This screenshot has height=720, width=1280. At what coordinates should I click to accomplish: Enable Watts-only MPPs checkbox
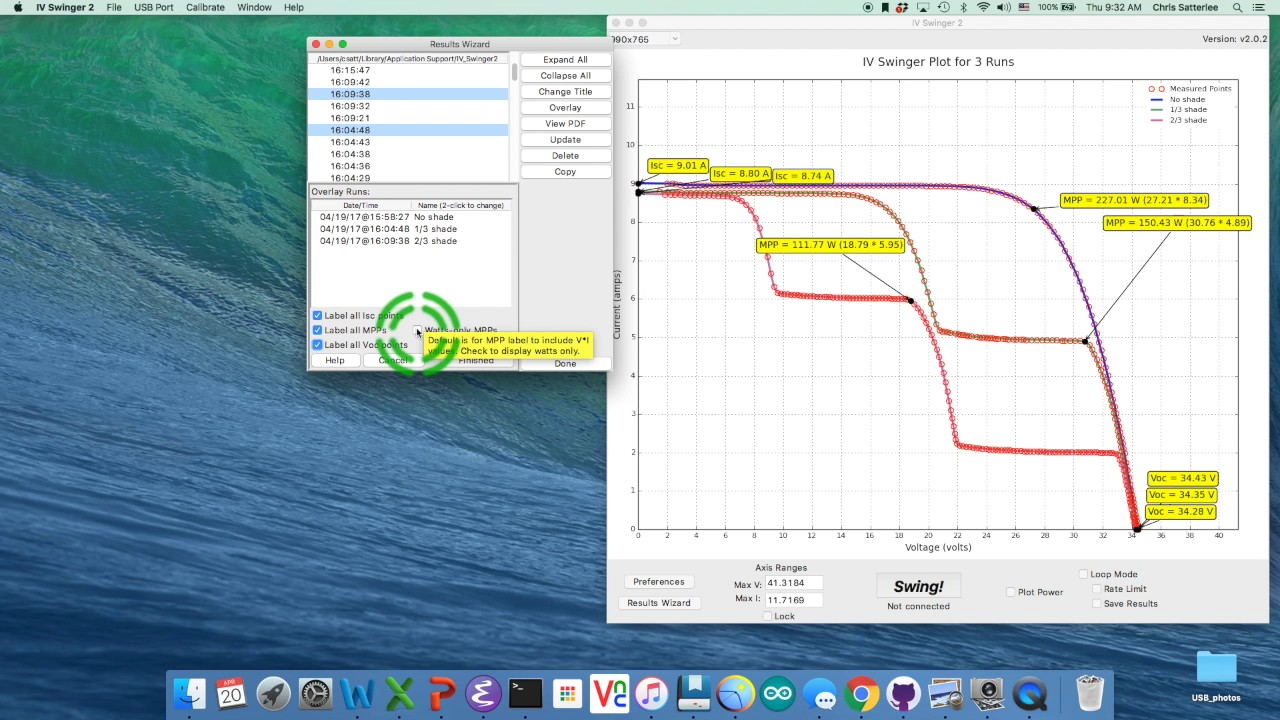[x=419, y=330]
